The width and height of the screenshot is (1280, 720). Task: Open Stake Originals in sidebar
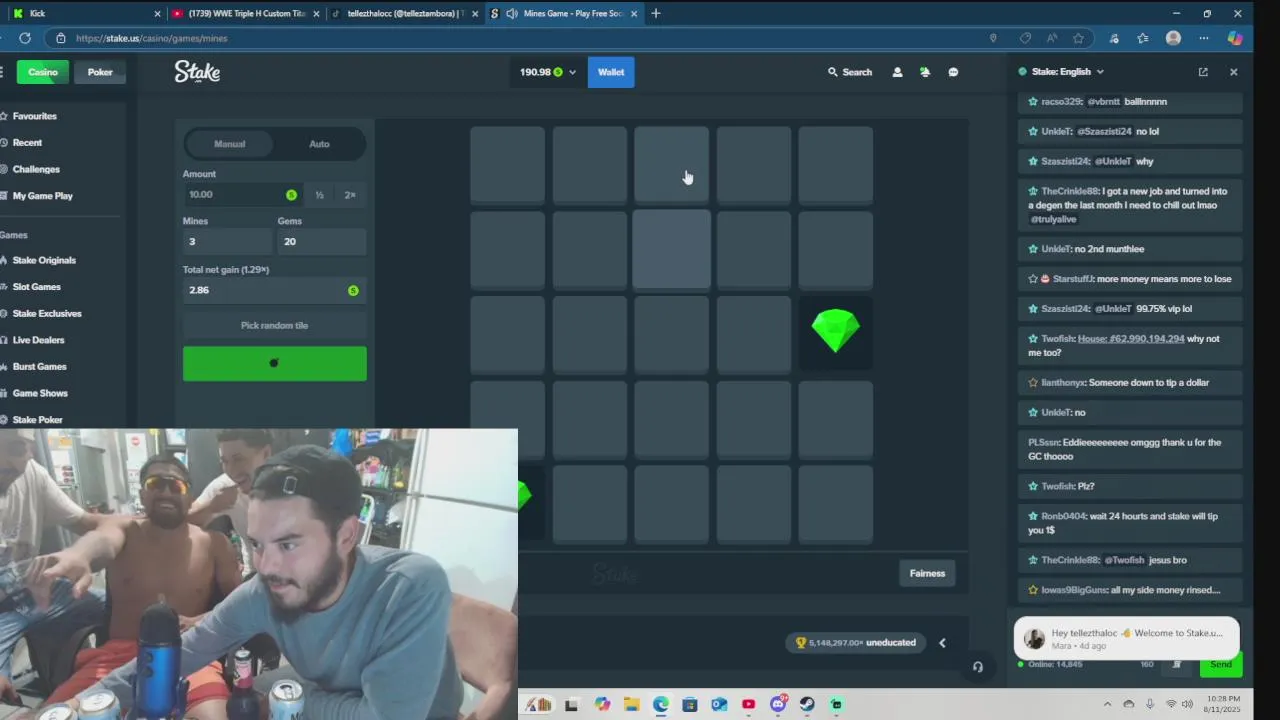[44, 260]
